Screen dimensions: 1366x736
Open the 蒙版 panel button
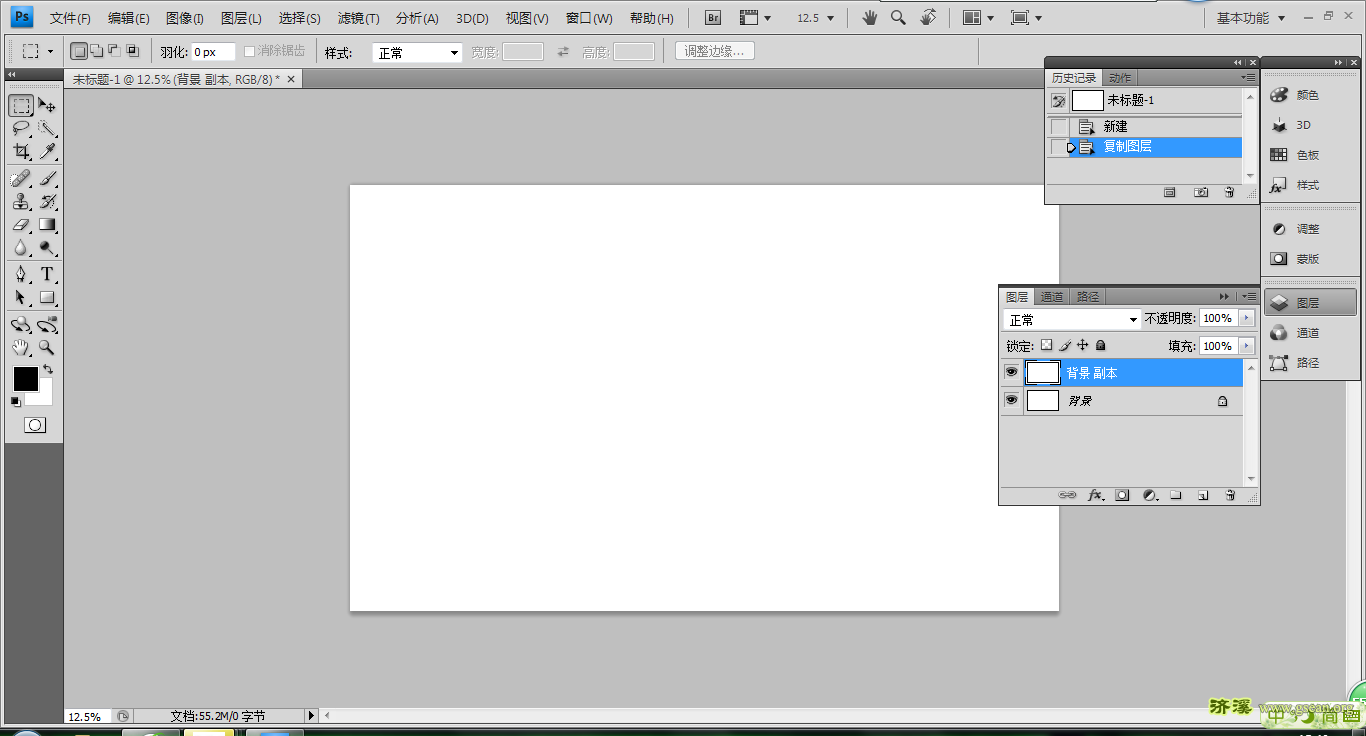tap(1310, 259)
